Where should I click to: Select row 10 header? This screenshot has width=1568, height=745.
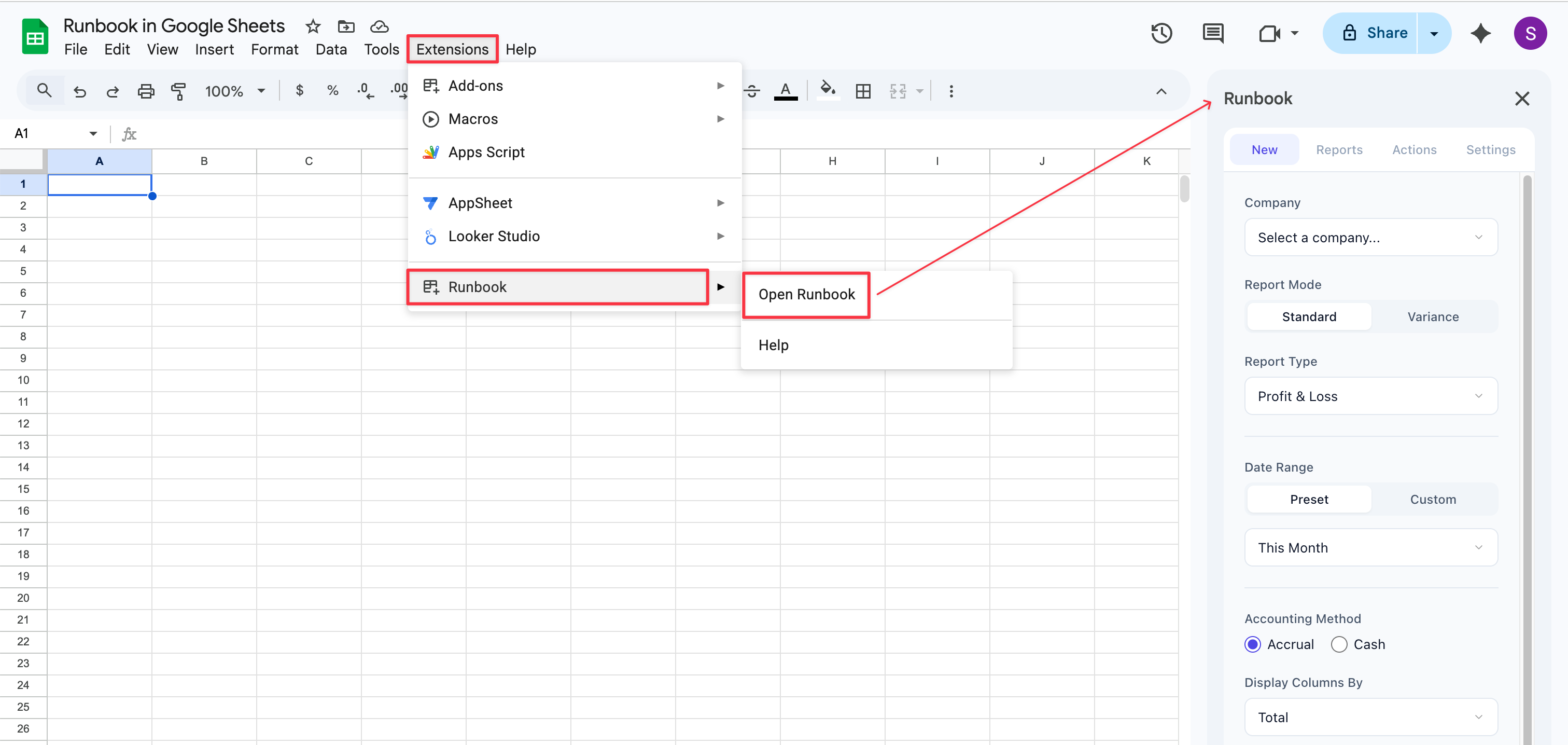tap(23, 380)
